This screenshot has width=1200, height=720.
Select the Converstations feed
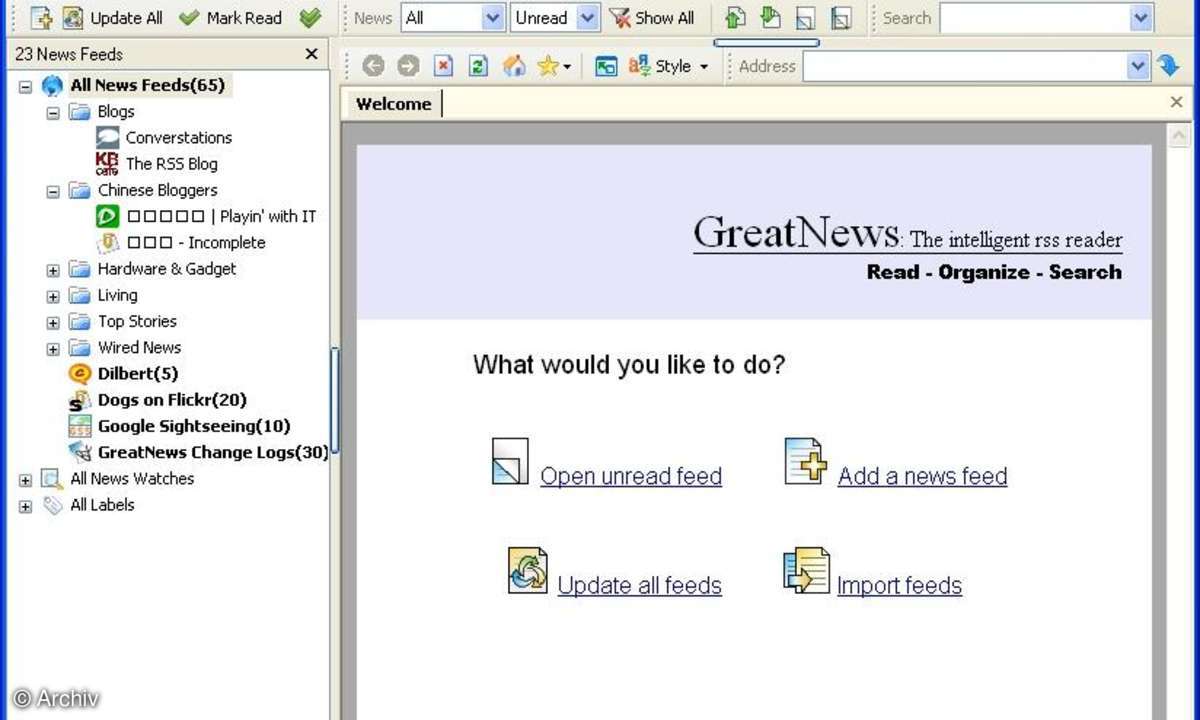click(178, 138)
